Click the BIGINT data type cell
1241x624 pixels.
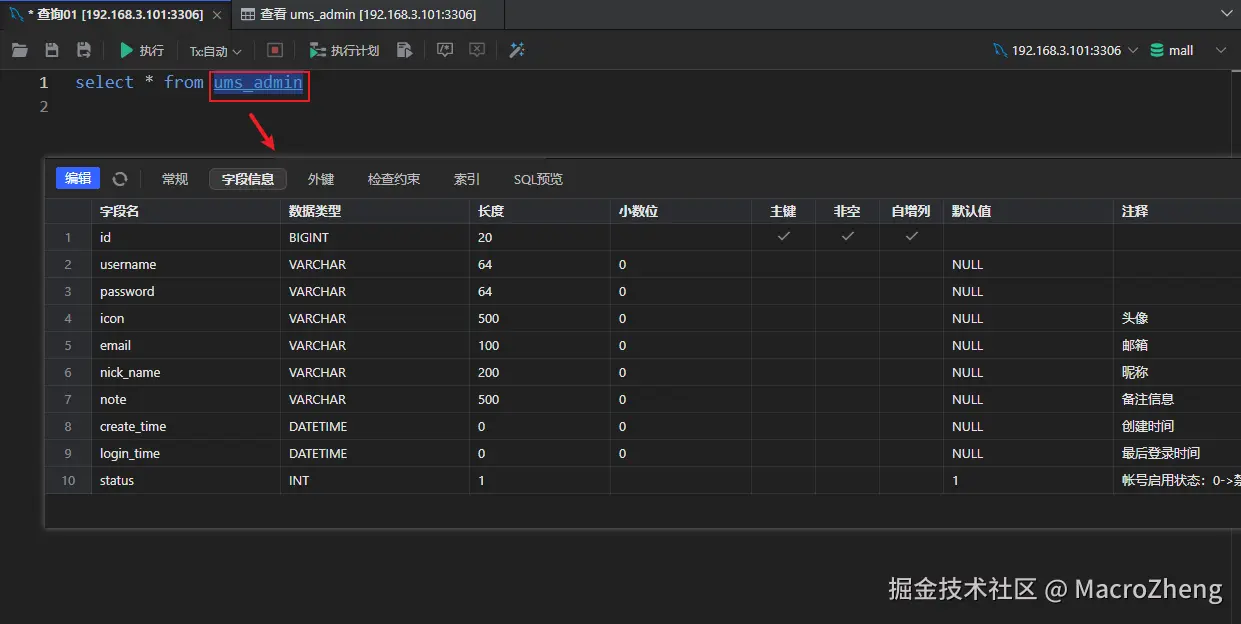375,237
